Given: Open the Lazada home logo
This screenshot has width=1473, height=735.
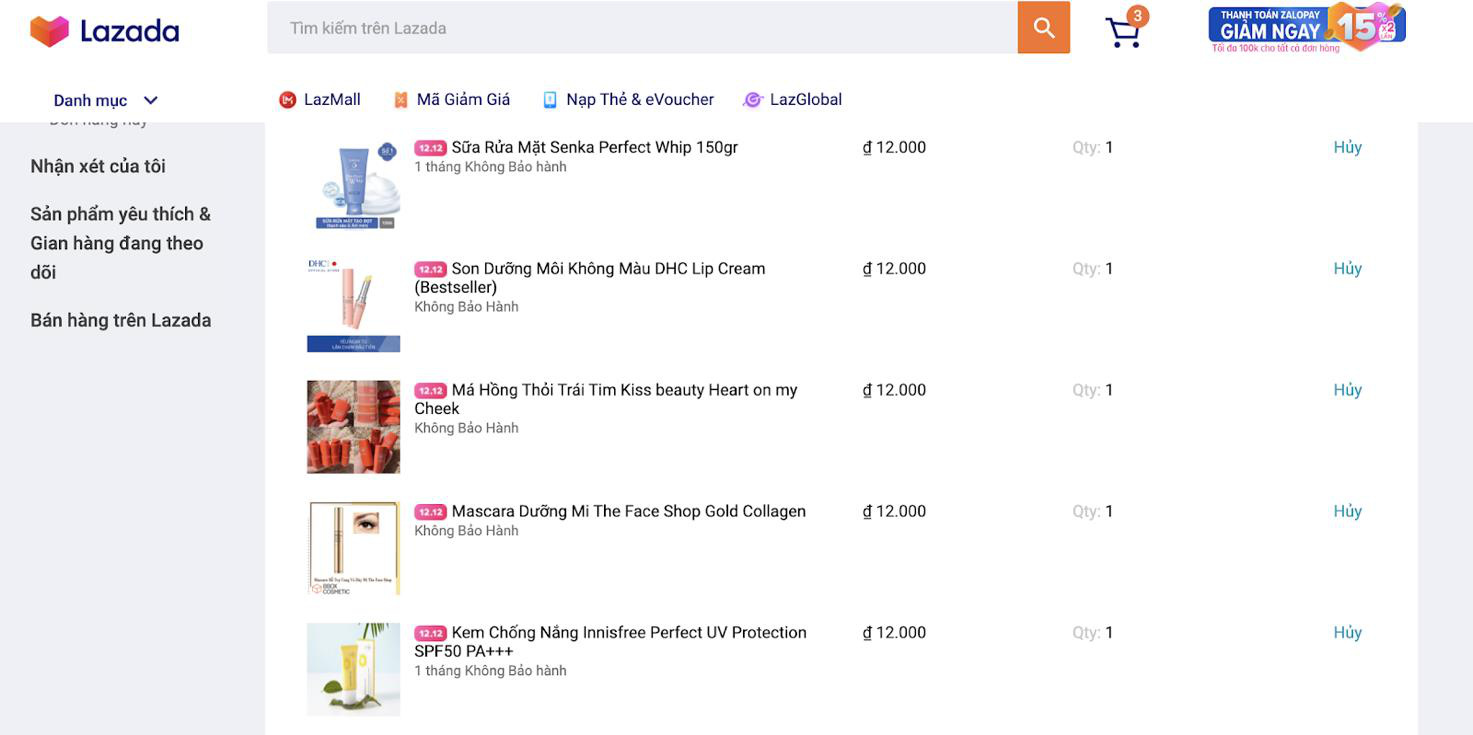Looking at the screenshot, I should pyautogui.click(x=105, y=31).
